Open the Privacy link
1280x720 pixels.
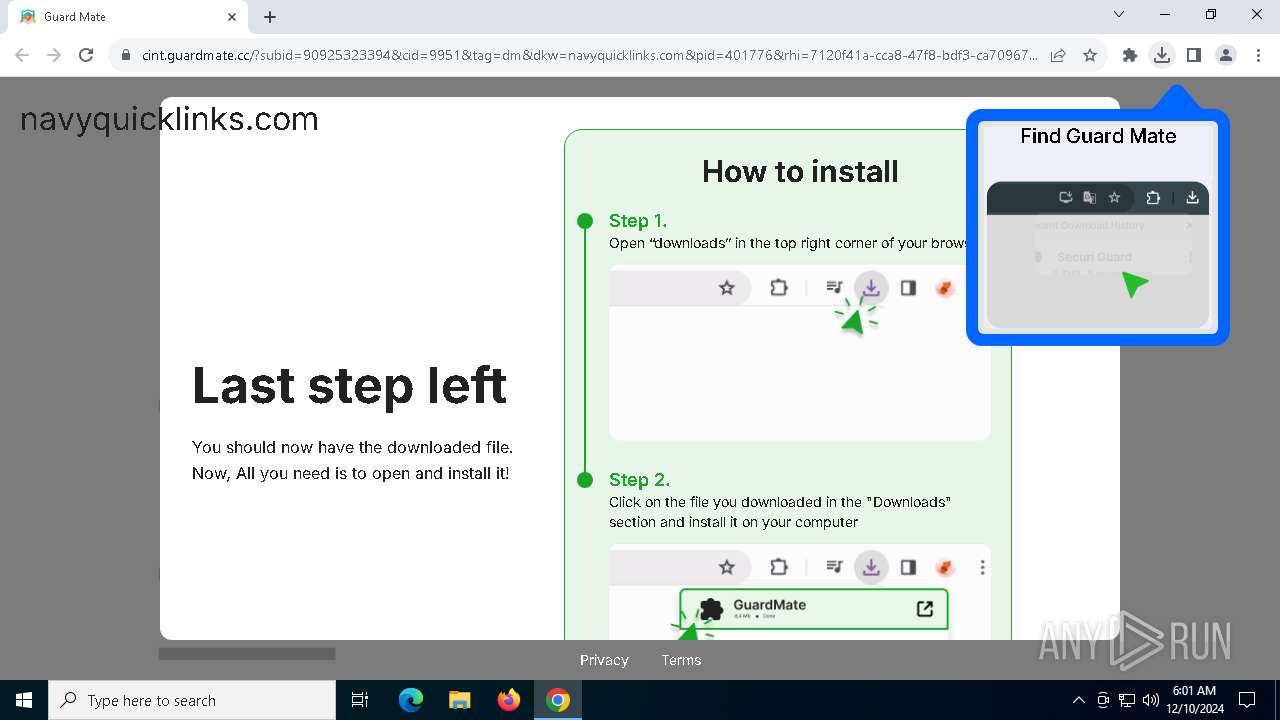coord(604,660)
